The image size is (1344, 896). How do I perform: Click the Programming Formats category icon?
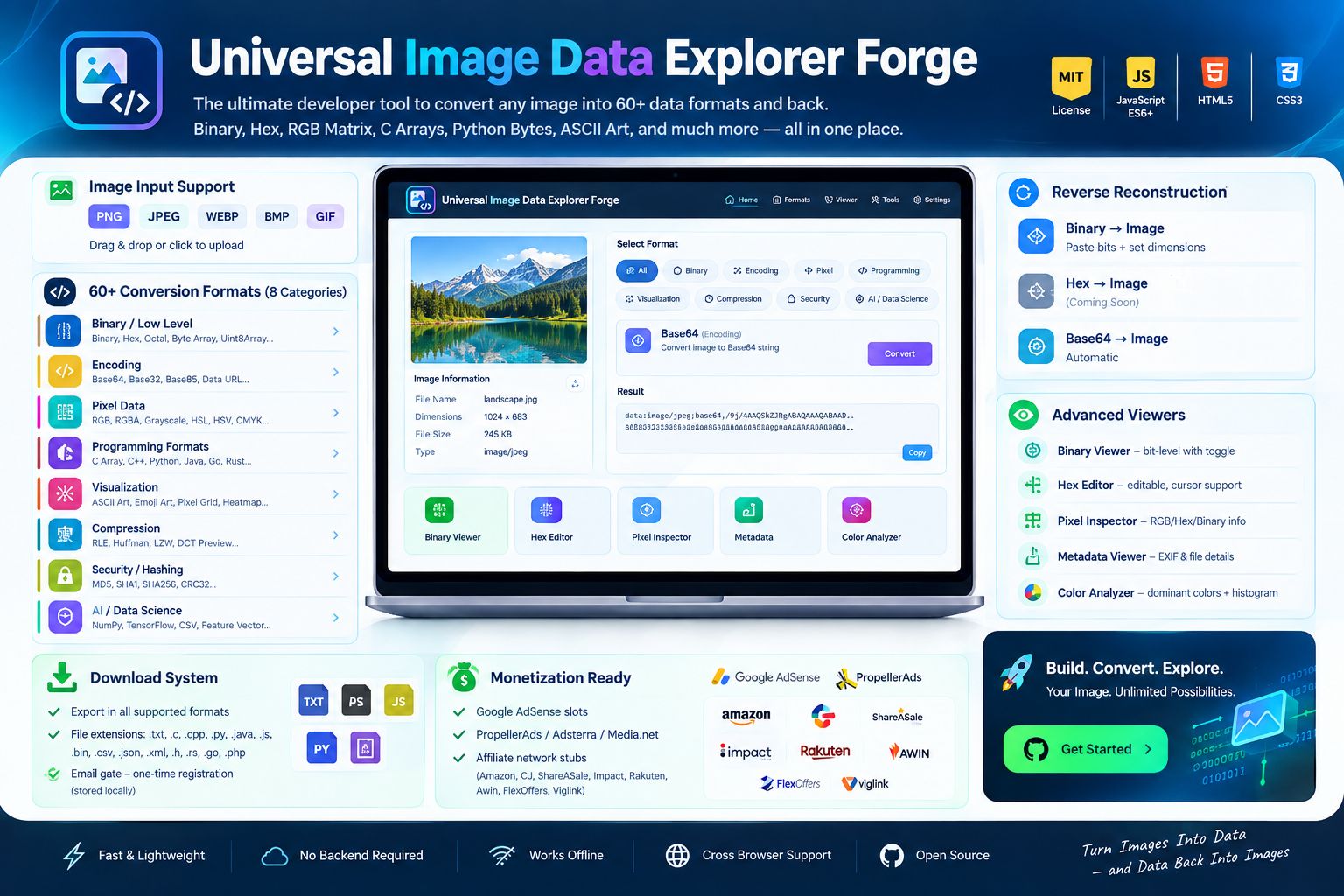click(64, 453)
